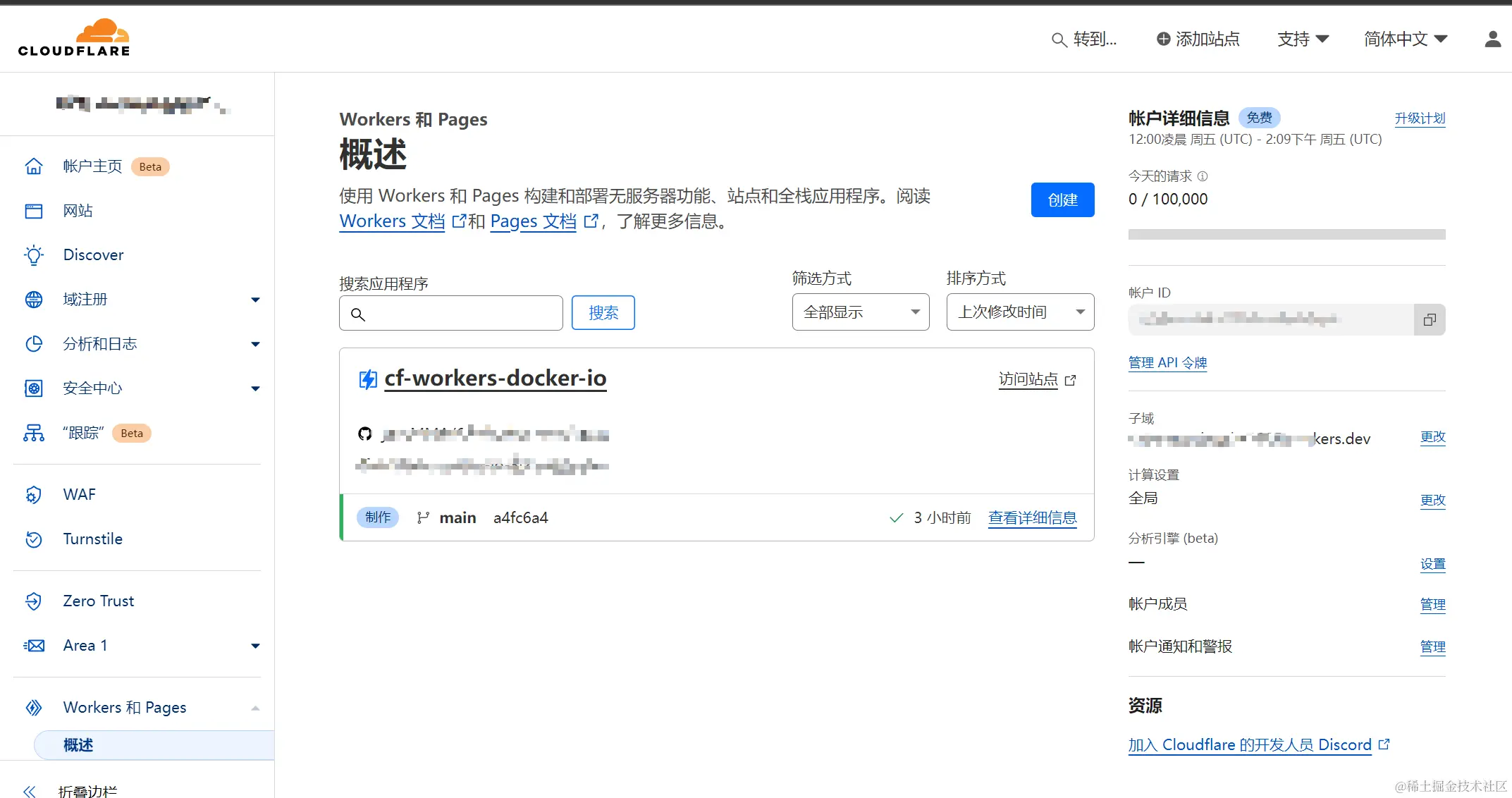Open the cf-workers-docker-io project link
This screenshot has height=798, width=1512.
(495, 379)
